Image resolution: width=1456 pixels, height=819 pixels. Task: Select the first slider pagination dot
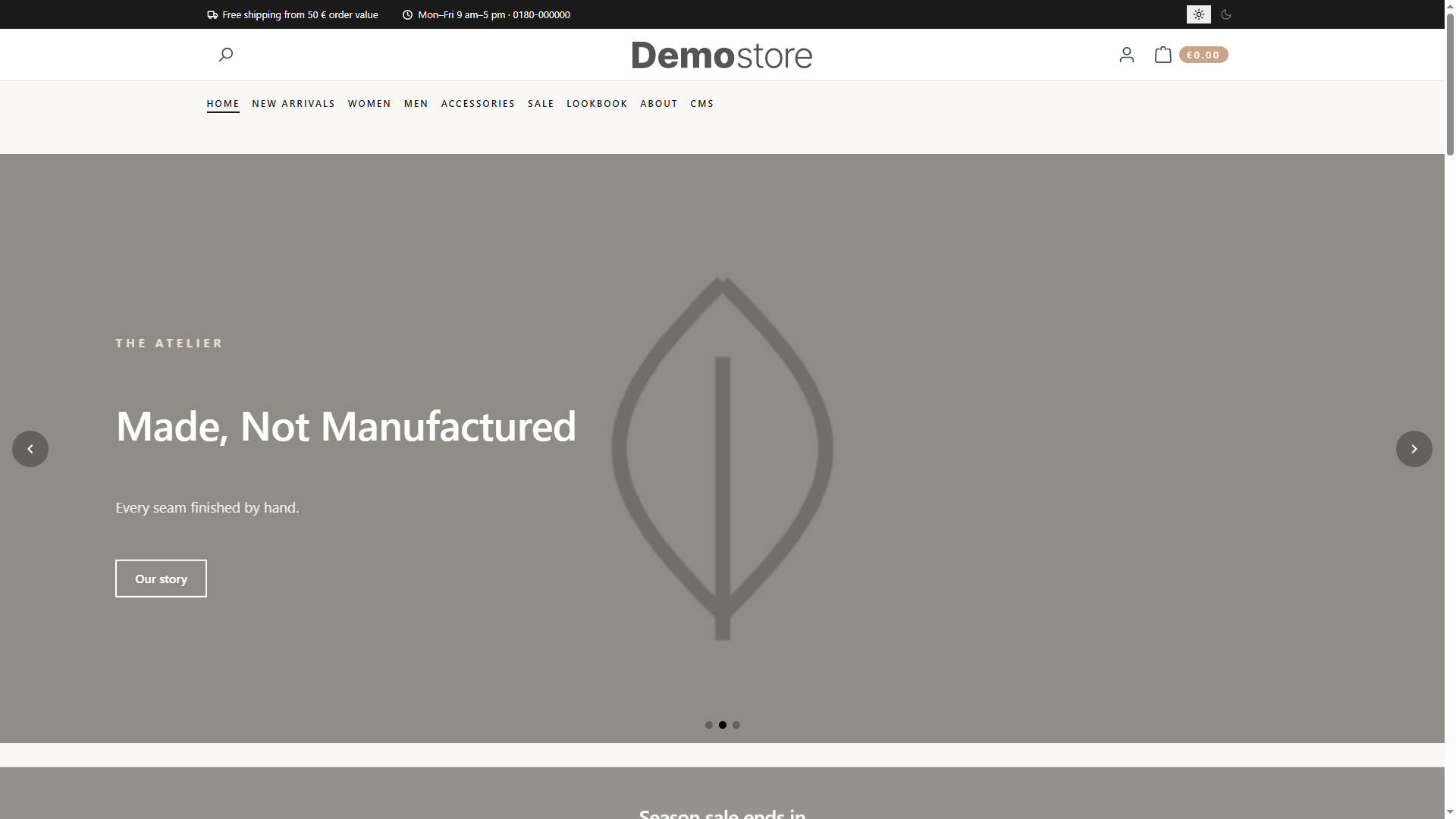click(x=709, y=725)
